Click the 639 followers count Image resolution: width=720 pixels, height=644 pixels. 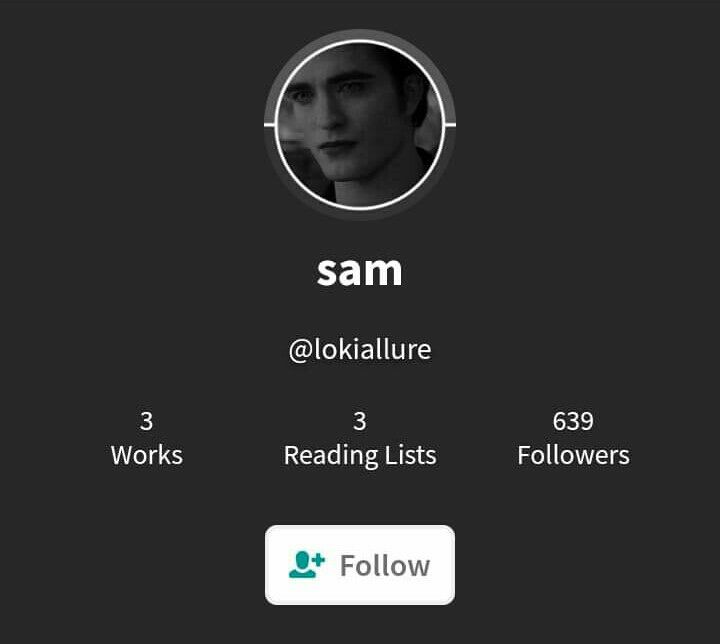tap(573, 421)
